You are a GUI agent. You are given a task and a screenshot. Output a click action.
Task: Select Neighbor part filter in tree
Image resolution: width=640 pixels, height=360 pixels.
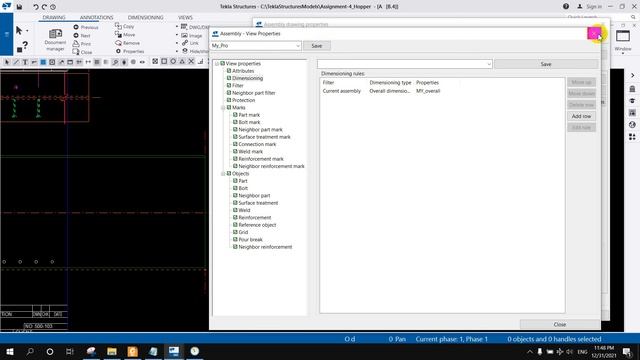click(x=253, y=93)
